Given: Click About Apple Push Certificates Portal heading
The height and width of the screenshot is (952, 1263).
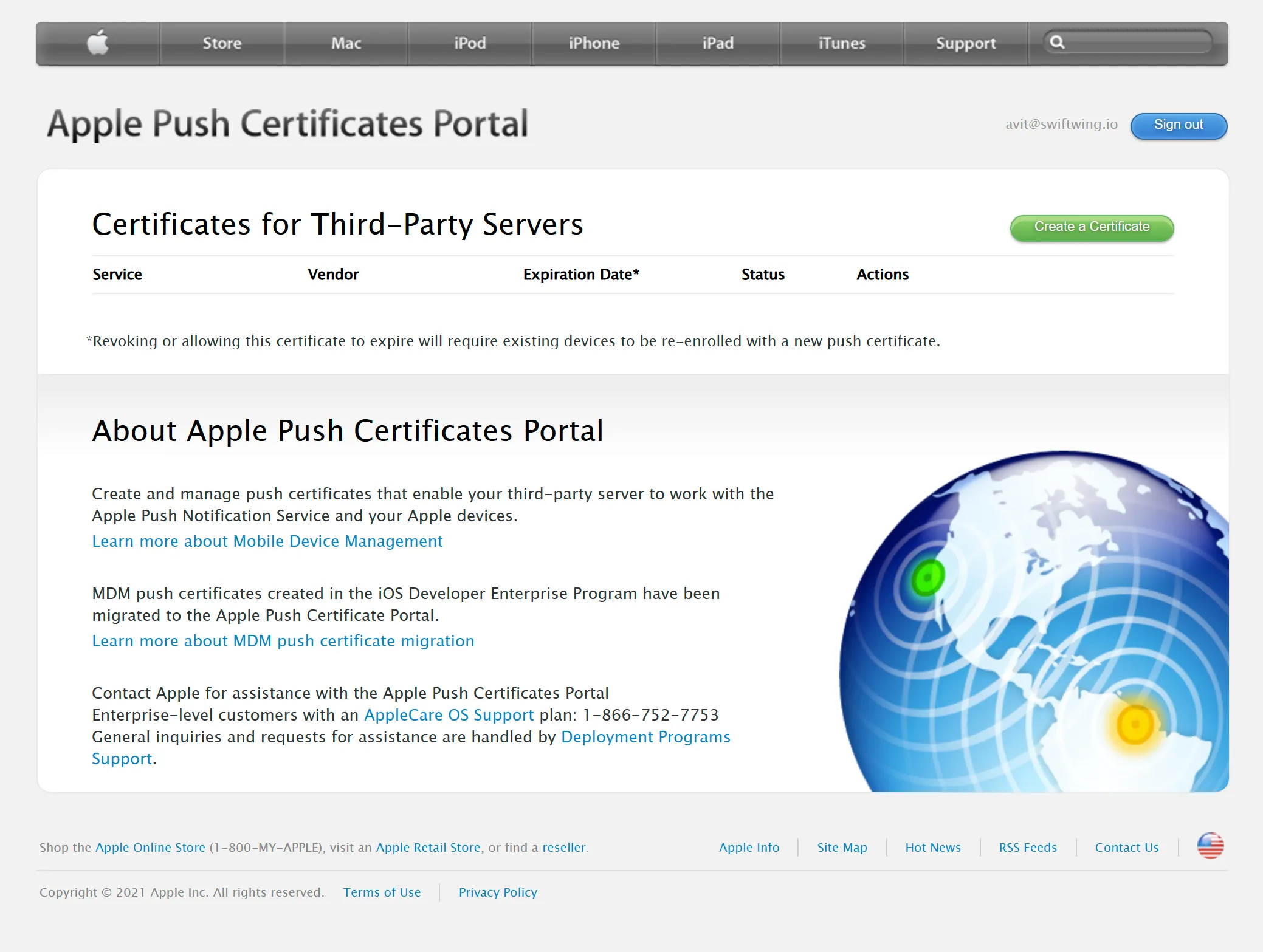Looking at the screenshot, I should coord(348,431).
